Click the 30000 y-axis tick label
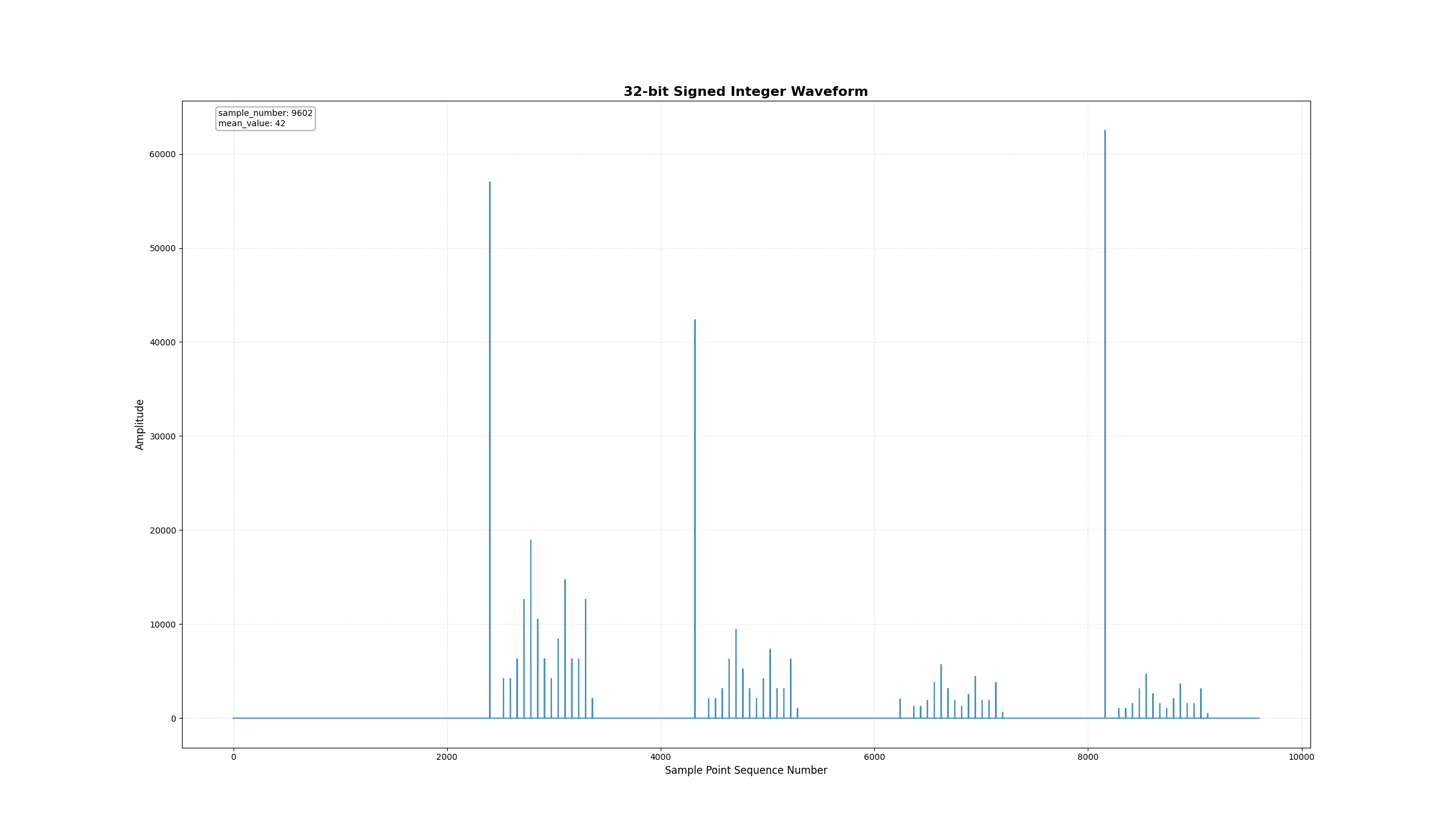Screen dimensions: 1456x840 click(x=162, y=436)
